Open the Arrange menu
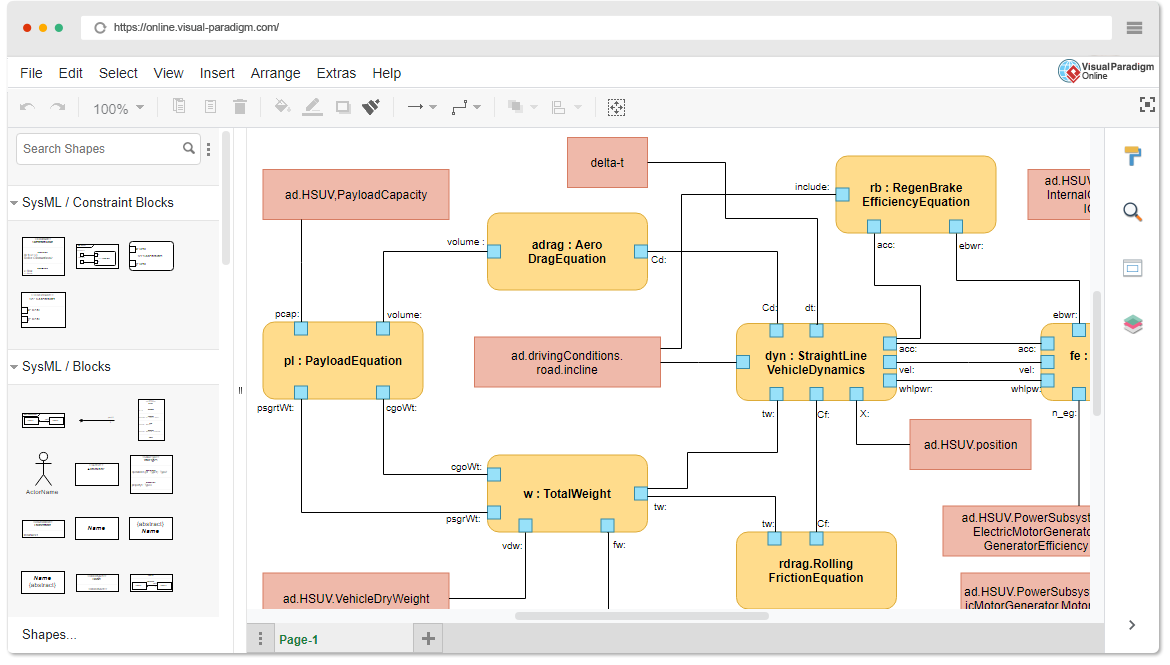The image size is (1170, 665). click(x=275, y=73)
